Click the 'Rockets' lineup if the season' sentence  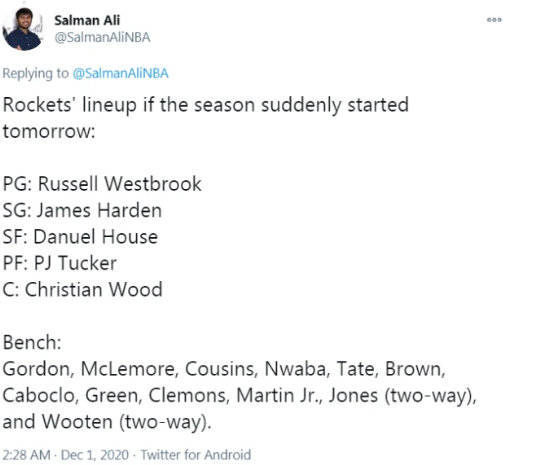coord(206,105)
